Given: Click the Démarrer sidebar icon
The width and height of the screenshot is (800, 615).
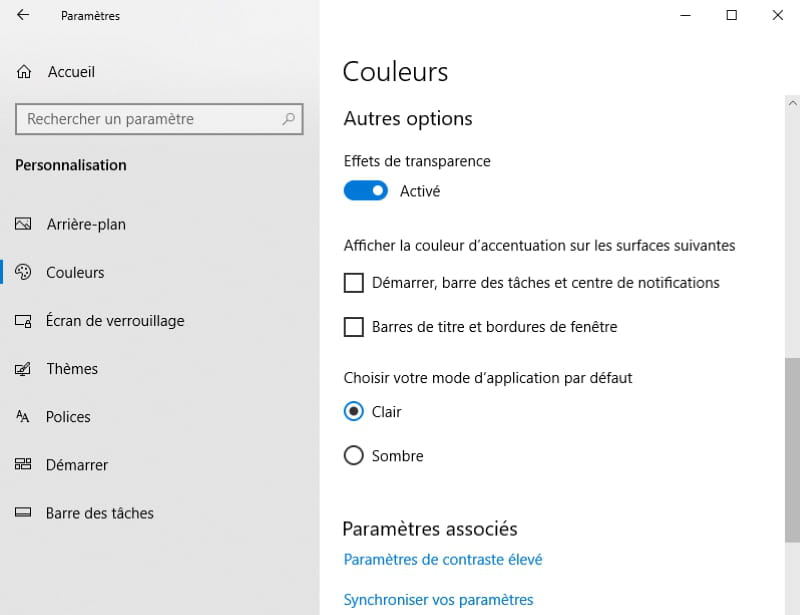Looking at the screenshot, I should [x=24, y=465].
